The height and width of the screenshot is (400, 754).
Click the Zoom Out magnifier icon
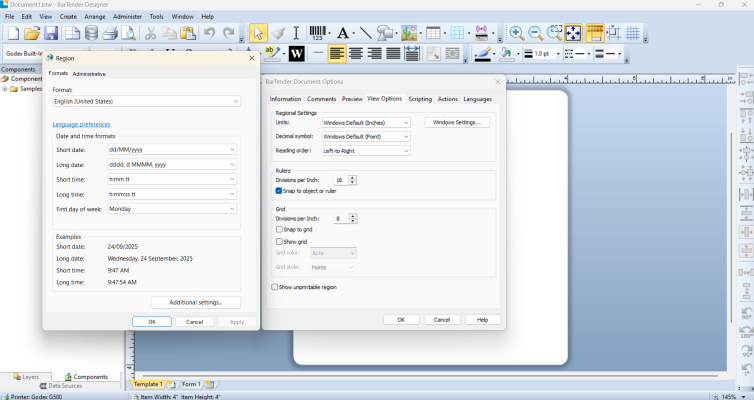click(x=535, y=33)
